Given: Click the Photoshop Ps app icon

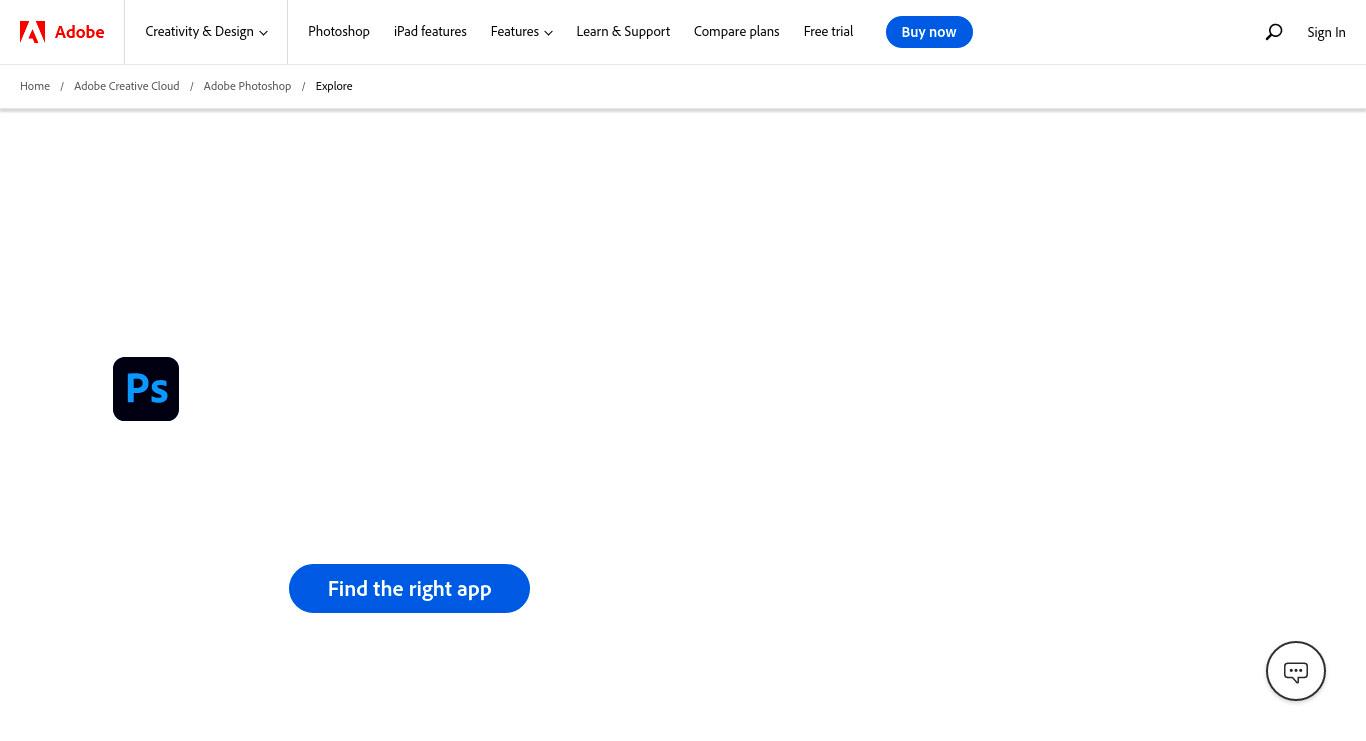Looking at the screenshot, I should [146, 389].
